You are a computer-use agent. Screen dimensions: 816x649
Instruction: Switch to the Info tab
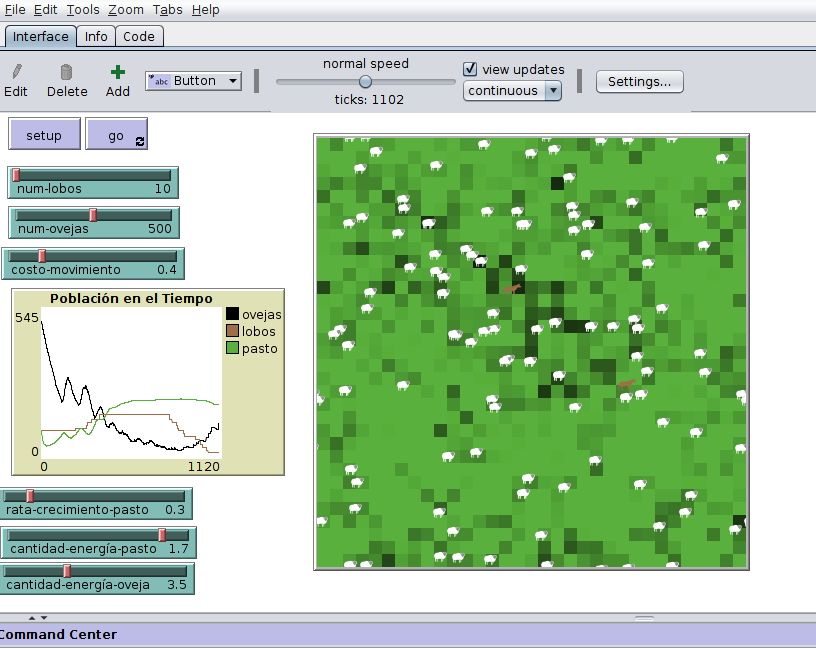(96, 36)
